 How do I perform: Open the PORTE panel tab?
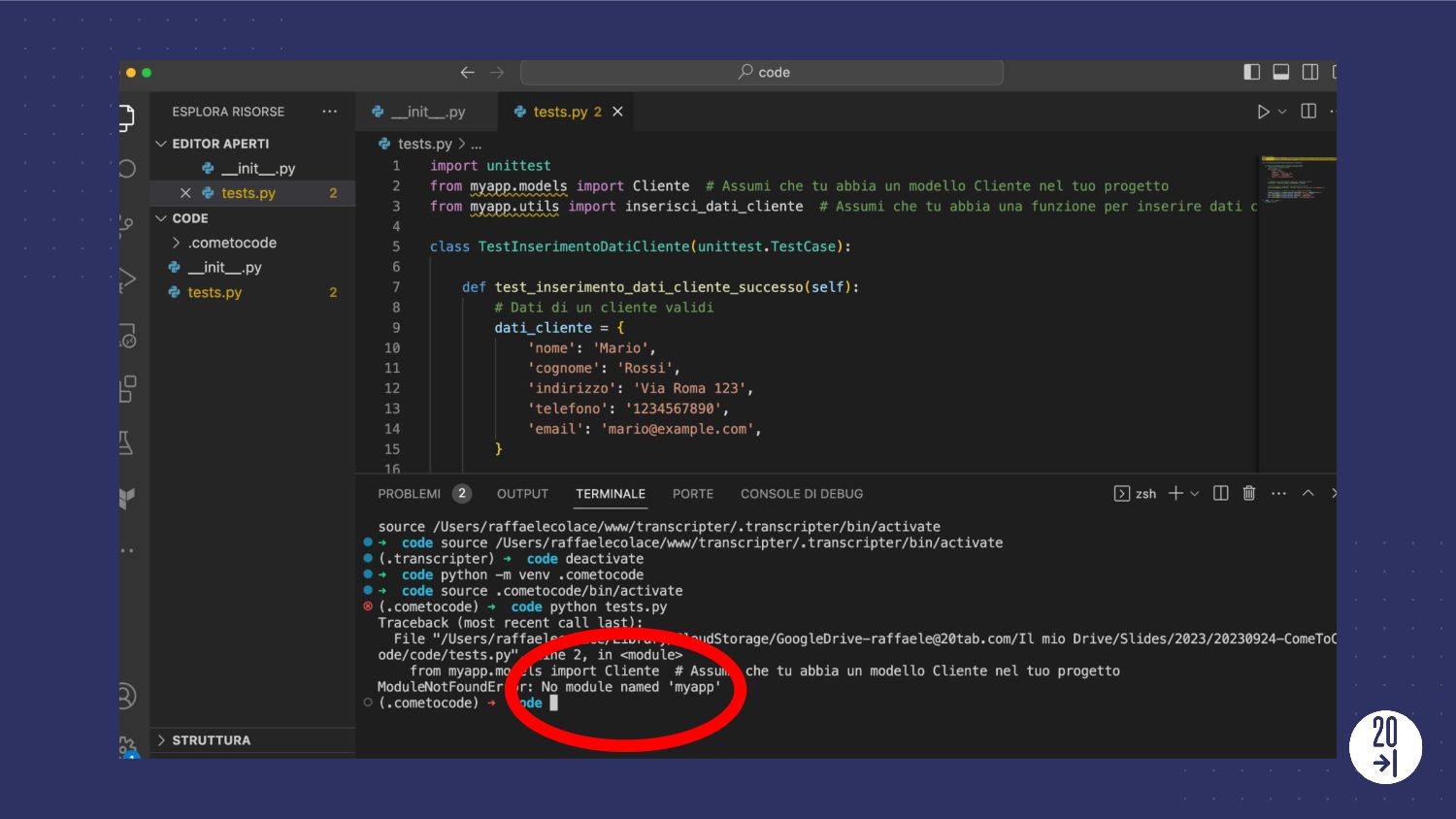click(693, 494)
